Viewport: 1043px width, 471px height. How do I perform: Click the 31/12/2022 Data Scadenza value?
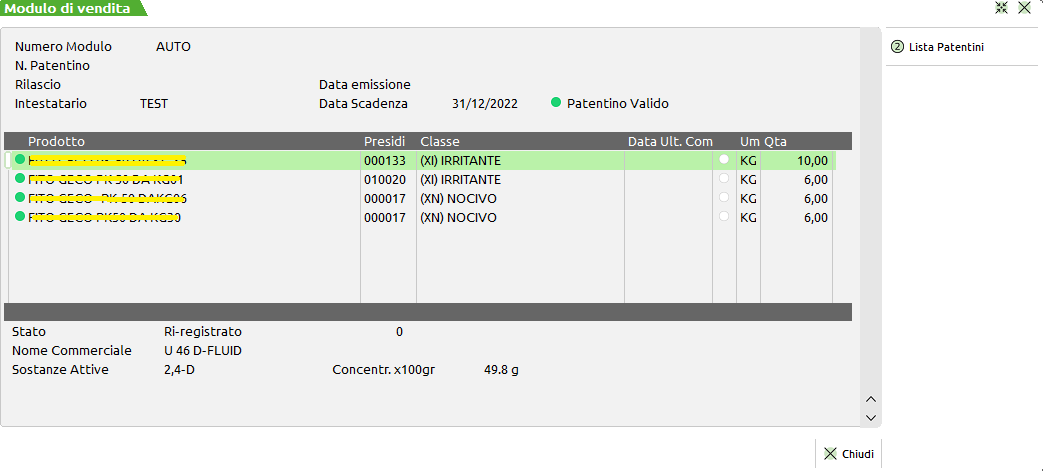485,103
